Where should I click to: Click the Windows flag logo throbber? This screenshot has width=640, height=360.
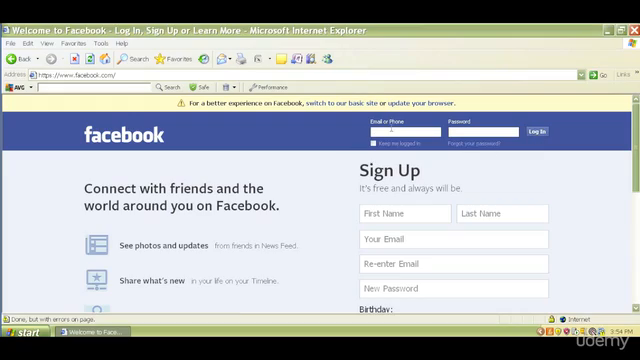coord(632,43)
